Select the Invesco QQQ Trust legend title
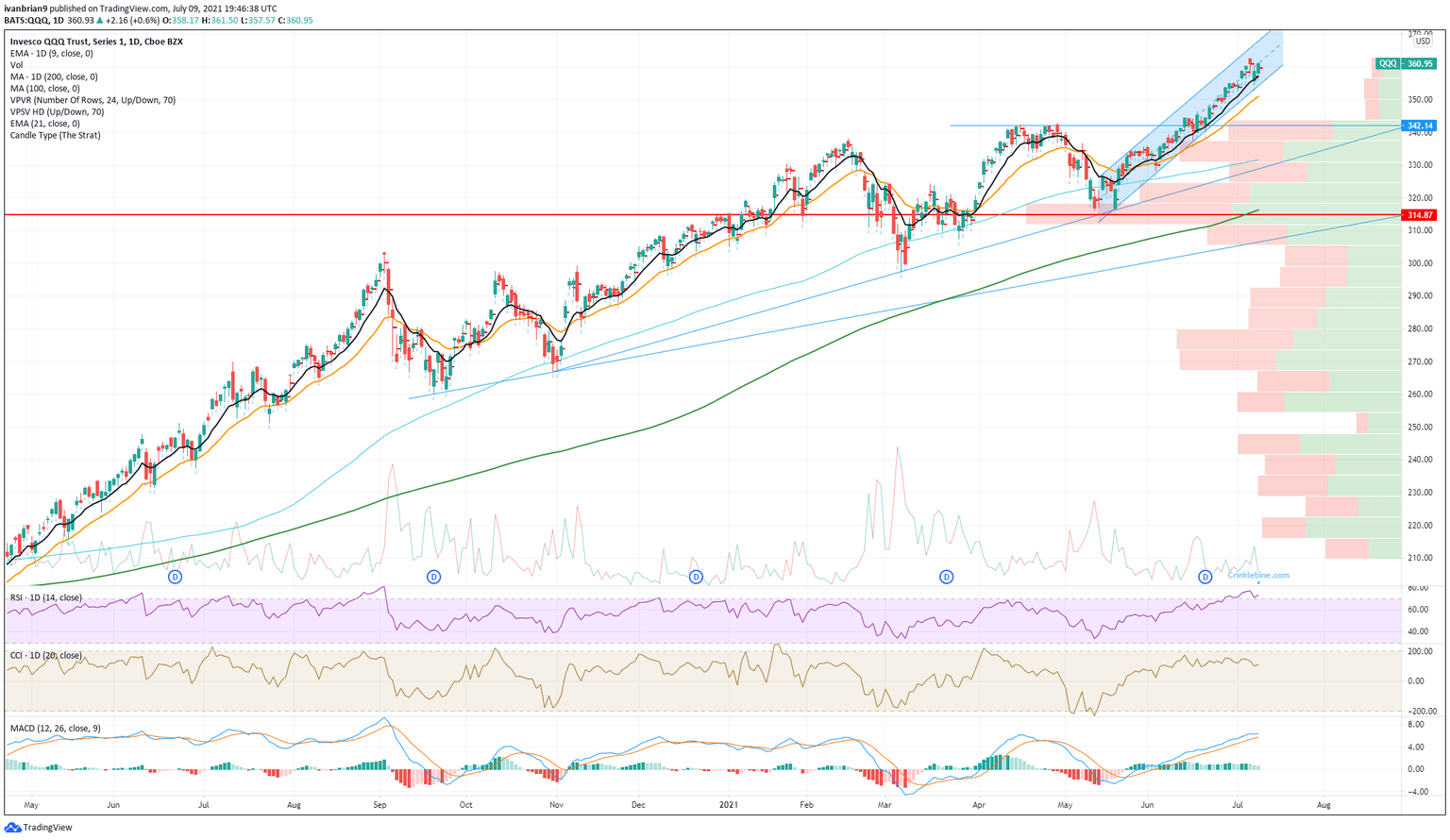The image size is (1450, 840). (x=96, y=42)
